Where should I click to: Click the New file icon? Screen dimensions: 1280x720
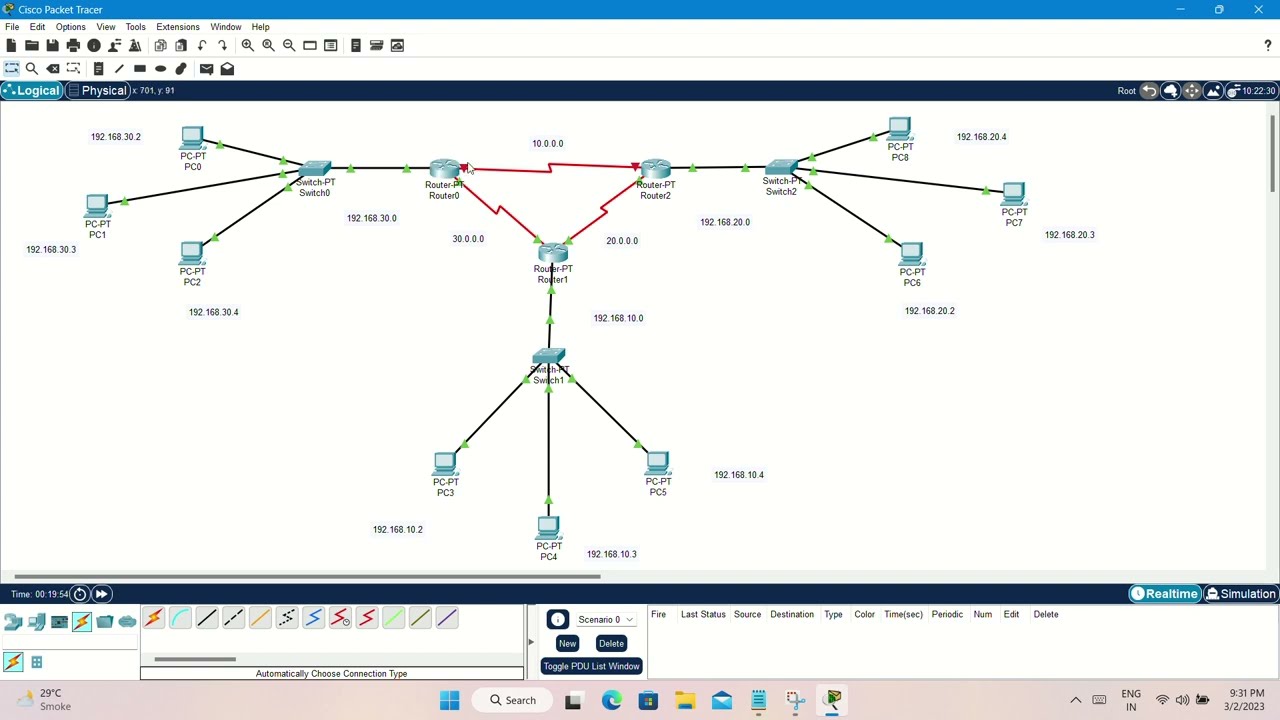click(x=11, y=45)
